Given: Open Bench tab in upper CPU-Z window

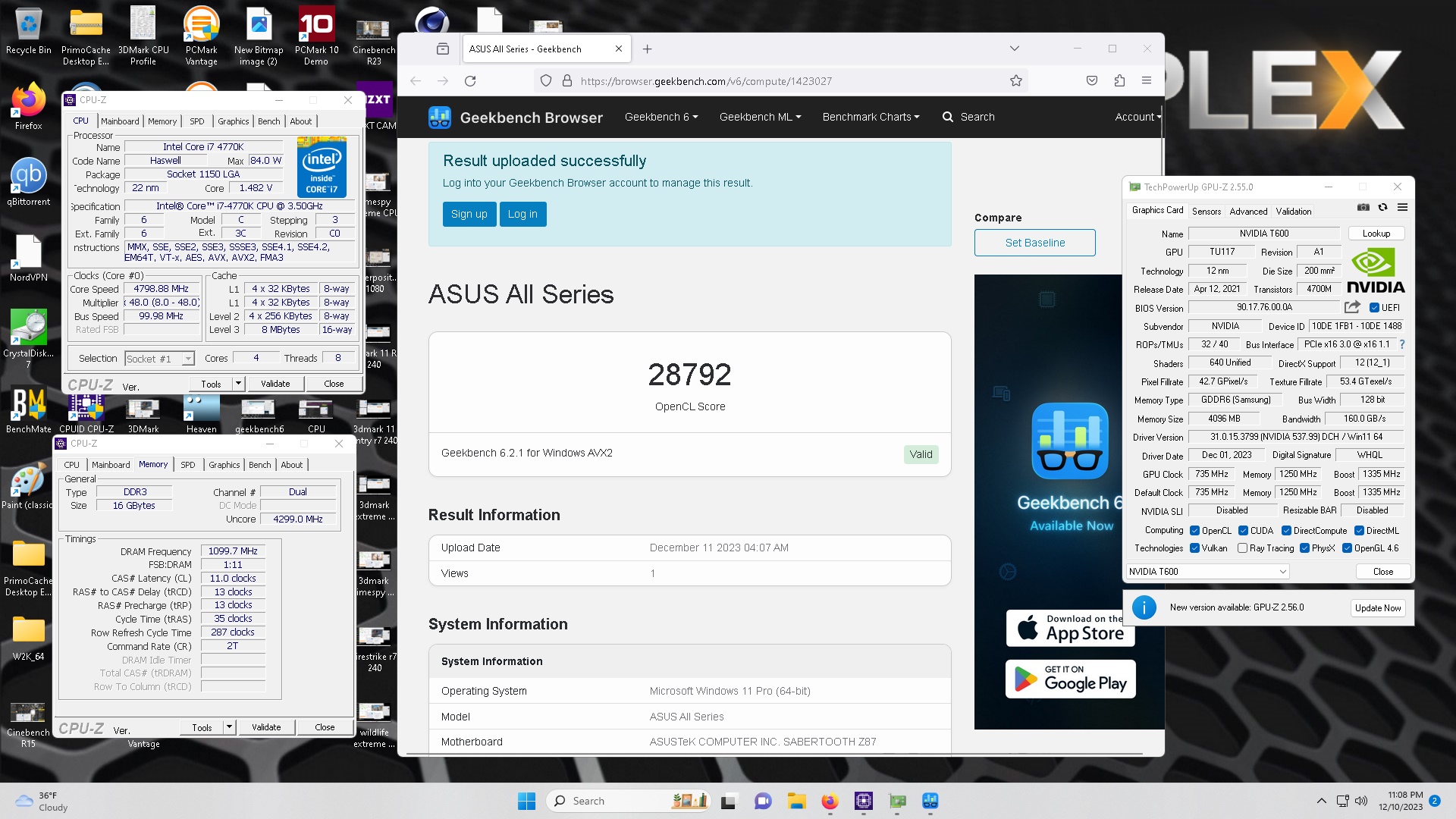Looking at the screenshot, I should click(268, 121).
